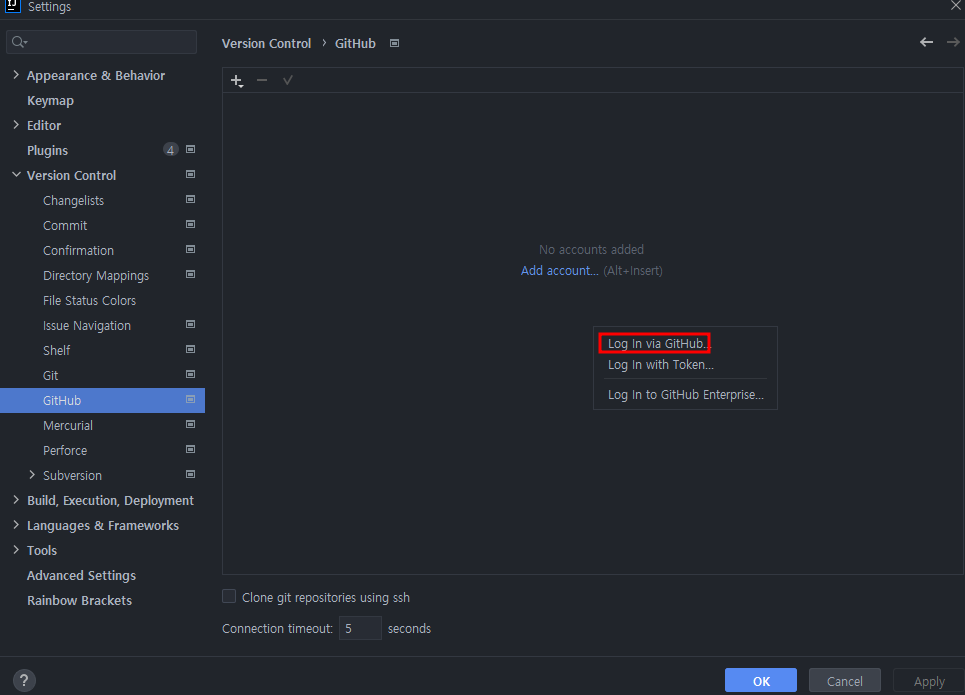Image resolution: width=965 pixels, height=695 pixels.
Task: Click Version Control in the breadcrumb
Action: (266, 44)
